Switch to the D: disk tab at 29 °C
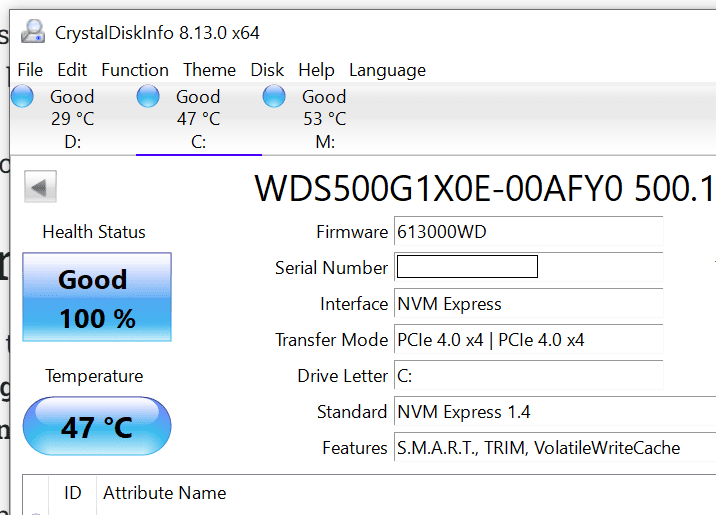This screenshot has width=716, height=515. 73,119
